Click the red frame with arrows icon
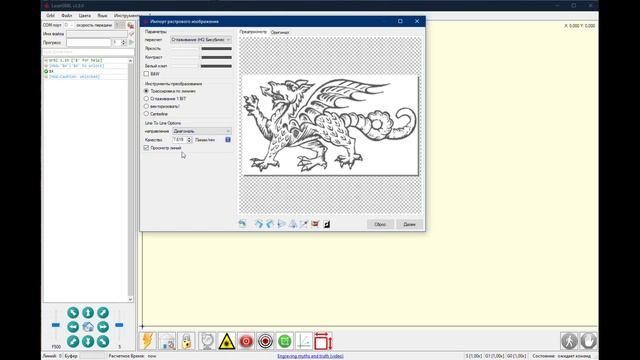The image size is (640, 360). point(323,341)
